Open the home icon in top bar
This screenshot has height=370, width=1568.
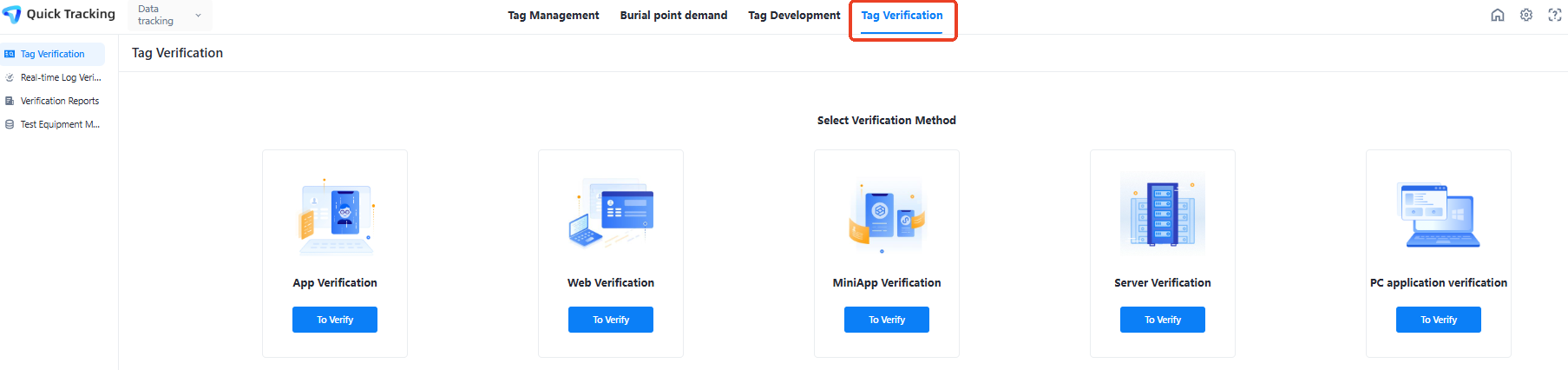pyautogui.click(x=1497, y=15)
